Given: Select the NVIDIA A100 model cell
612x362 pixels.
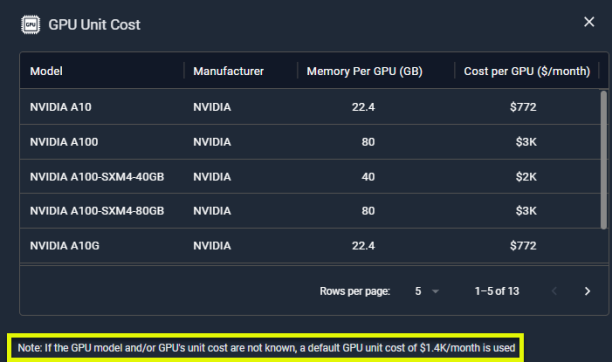Looking at the screenshot, I should click(64, 142).
